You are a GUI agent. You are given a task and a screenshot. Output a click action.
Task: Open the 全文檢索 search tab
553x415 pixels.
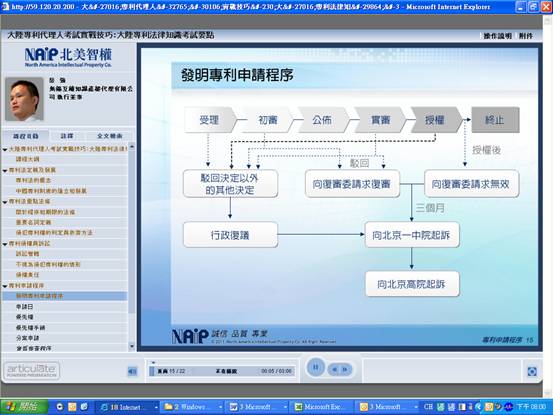click(109, 136)
